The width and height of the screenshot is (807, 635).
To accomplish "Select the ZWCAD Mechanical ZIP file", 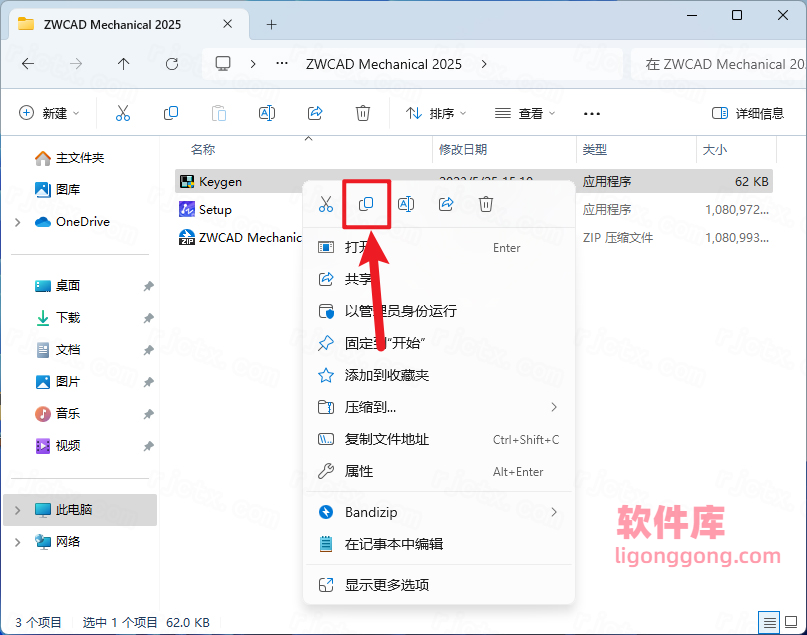I will point(240,237).
